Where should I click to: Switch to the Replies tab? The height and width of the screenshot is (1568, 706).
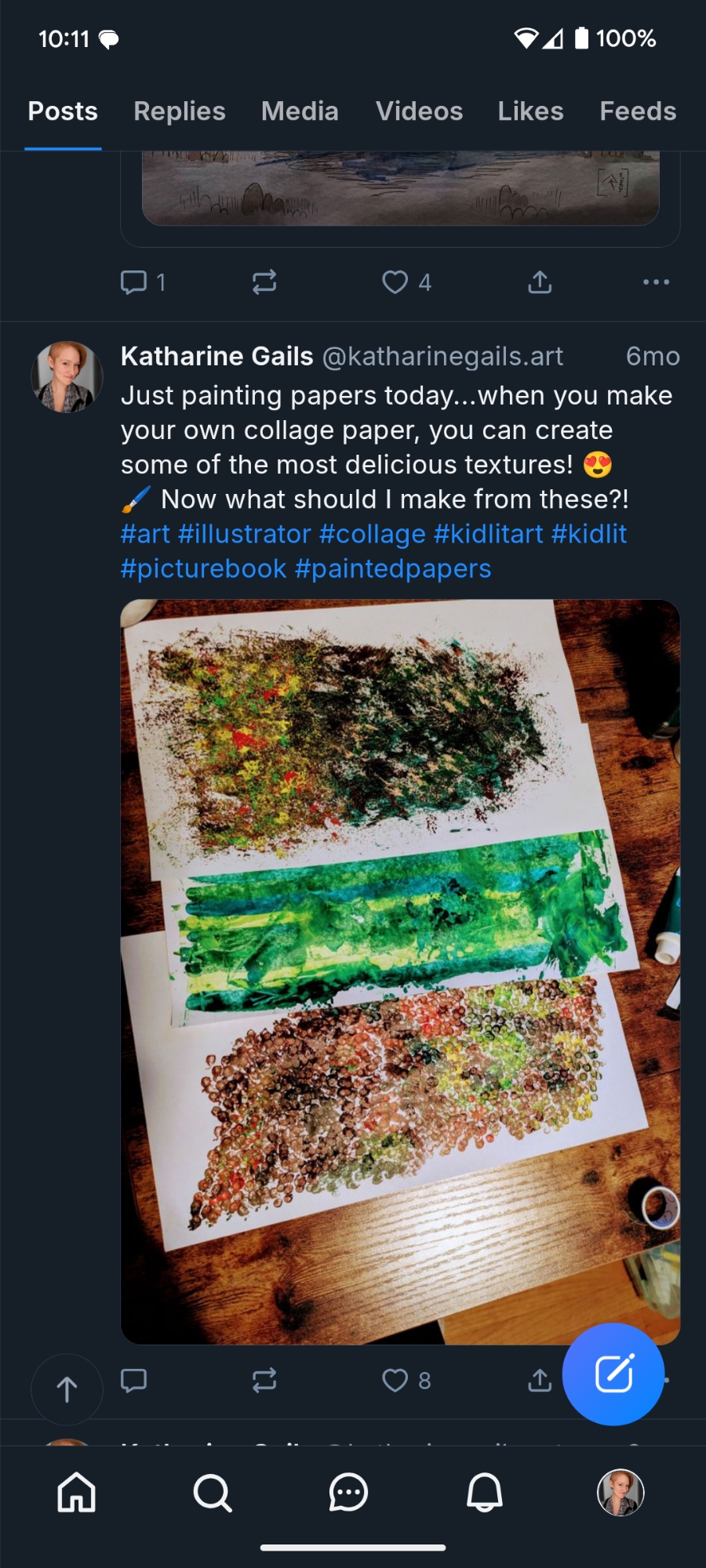pos(180,111)
